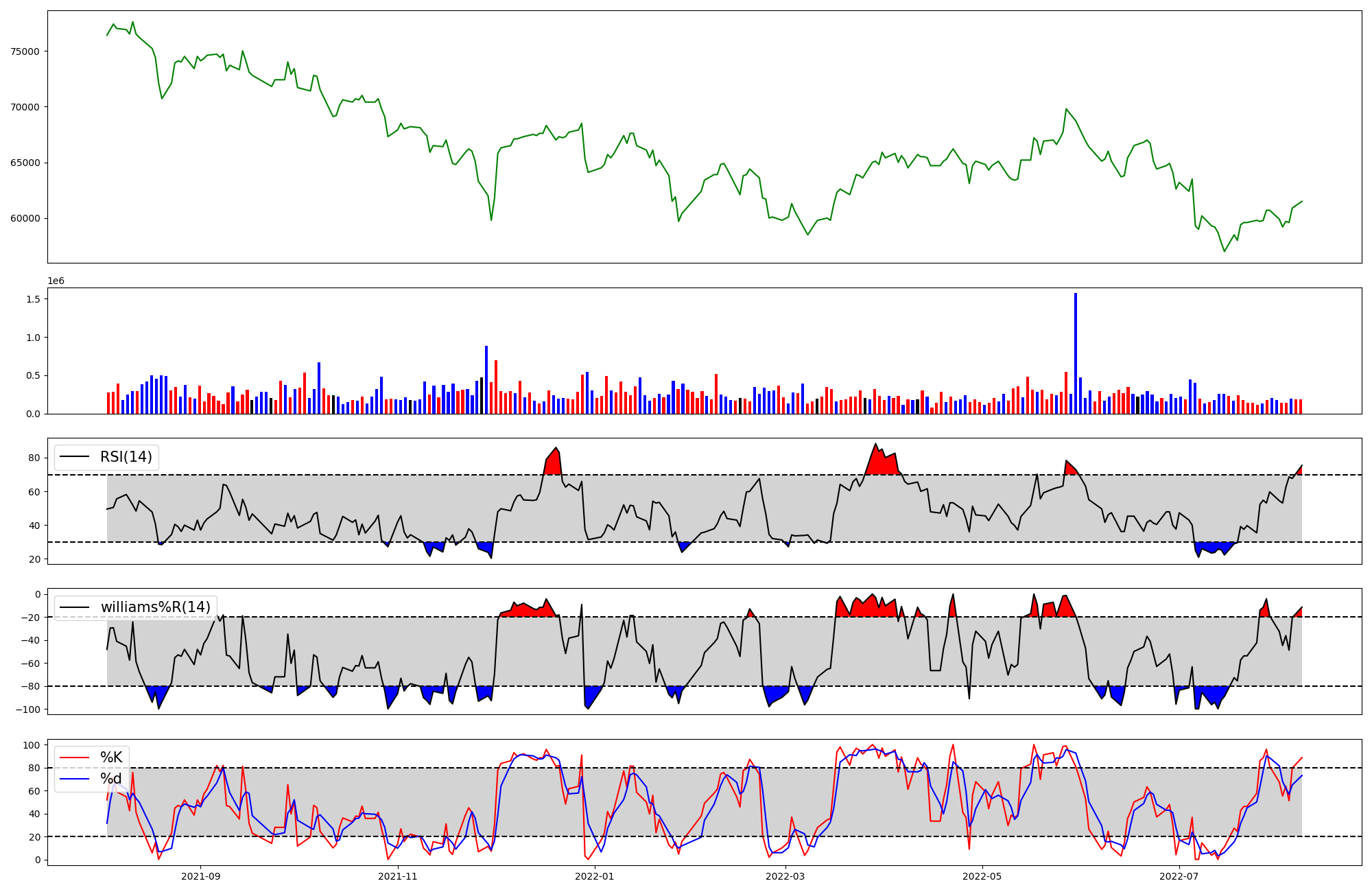1372x892 pixels.
Task: Click the 1.5 volume axis tick label
Action: (33, 299)
